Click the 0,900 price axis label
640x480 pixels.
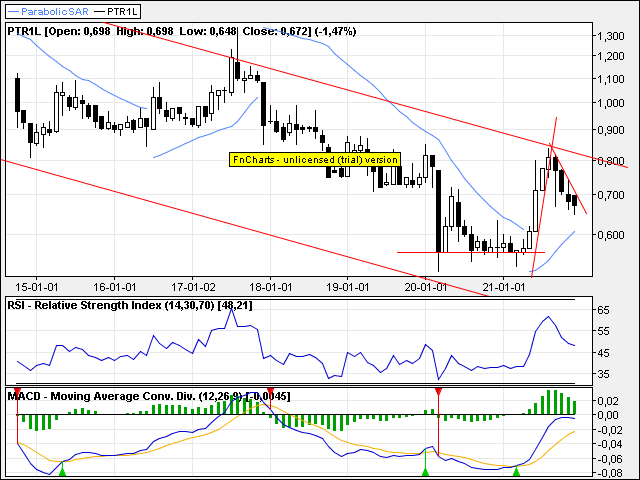(611, 130)
